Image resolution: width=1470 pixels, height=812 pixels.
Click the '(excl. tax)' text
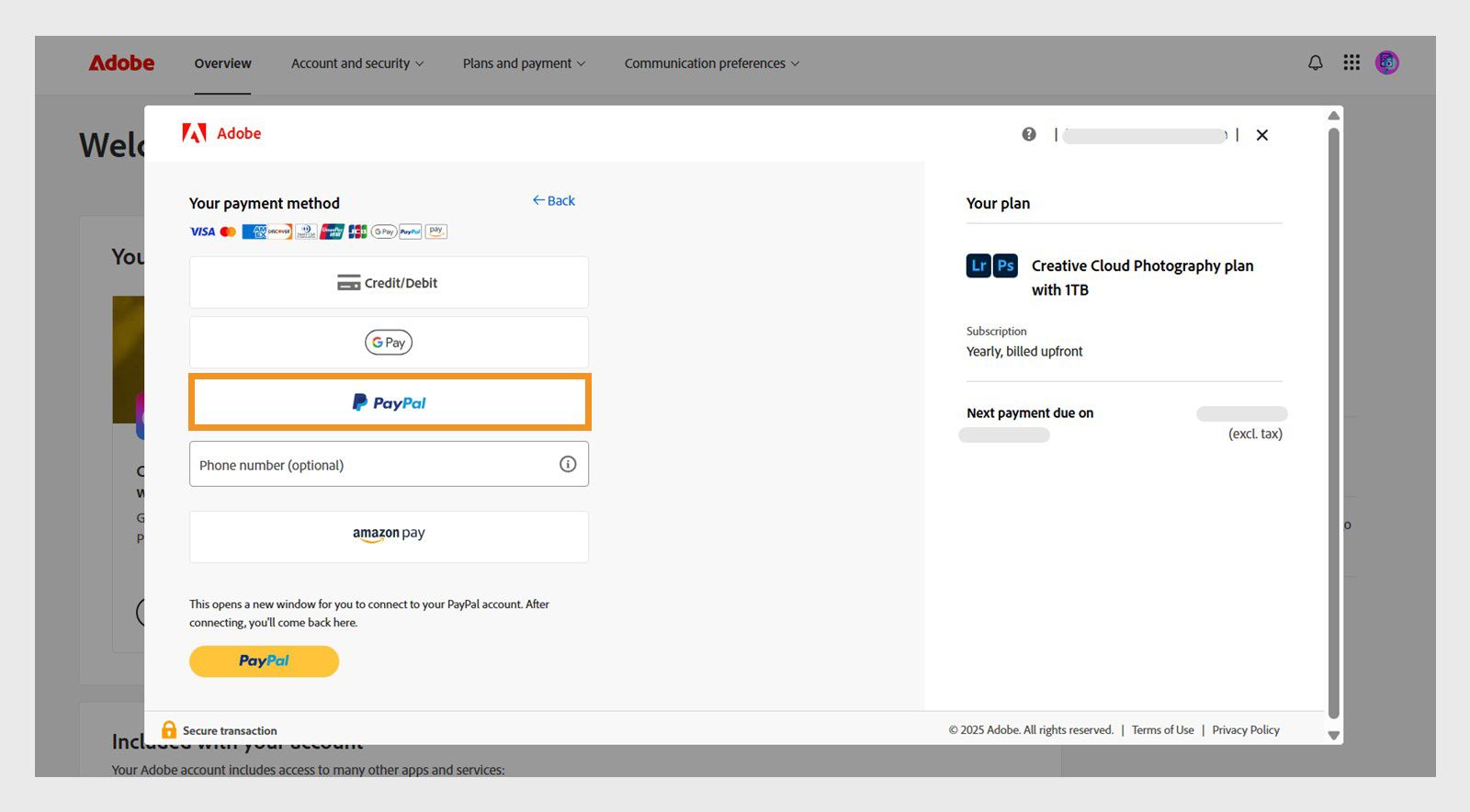coord(1255,434)
